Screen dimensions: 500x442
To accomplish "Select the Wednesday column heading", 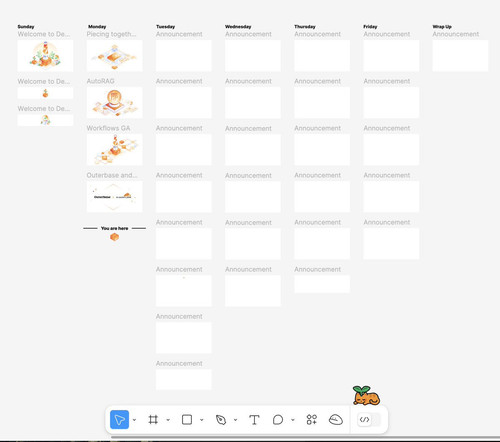I will tap(238, 27).
